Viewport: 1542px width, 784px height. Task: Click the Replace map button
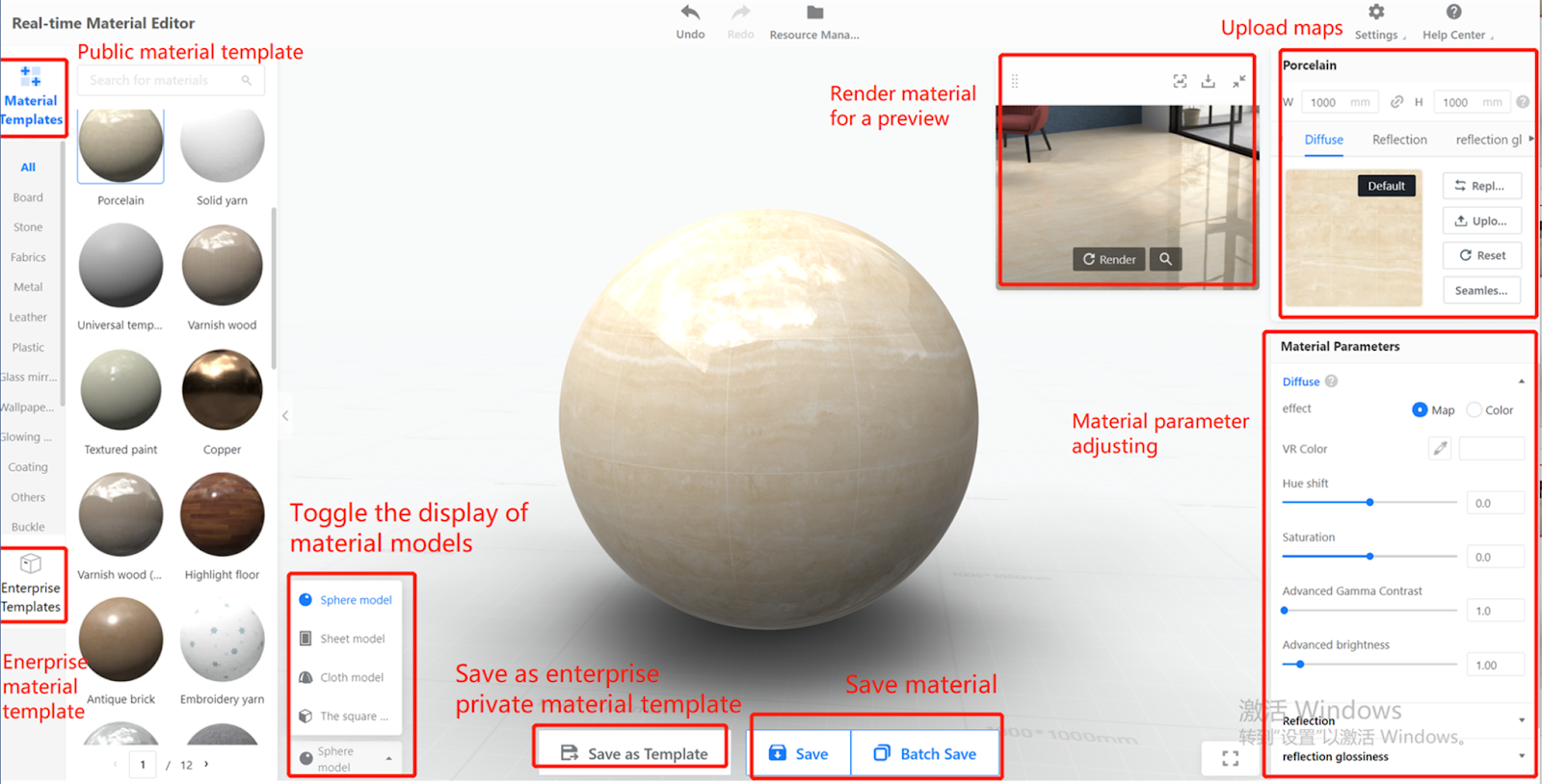[x=1481, y=186]
